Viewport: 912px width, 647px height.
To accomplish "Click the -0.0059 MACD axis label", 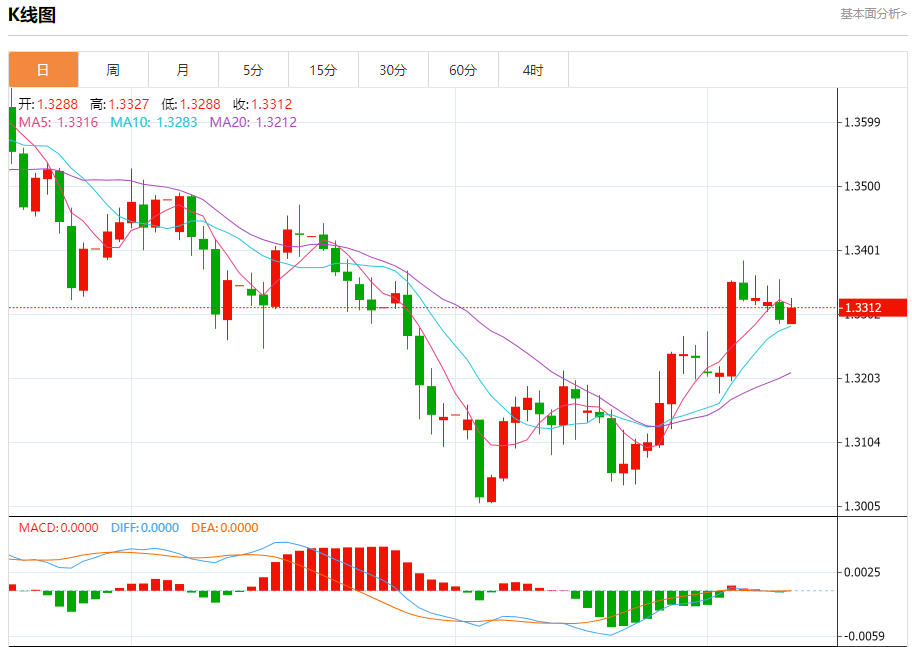I will point(862,636).
